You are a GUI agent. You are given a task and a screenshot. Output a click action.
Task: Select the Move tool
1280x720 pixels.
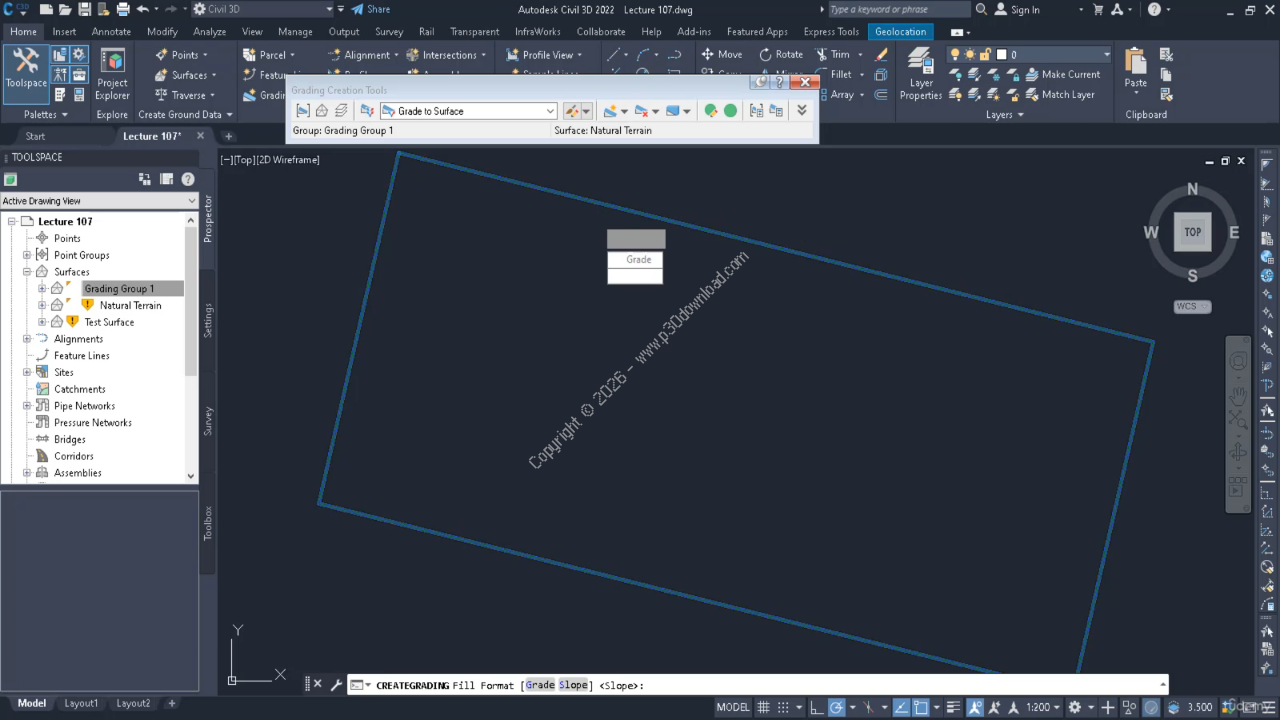point(721,55)
